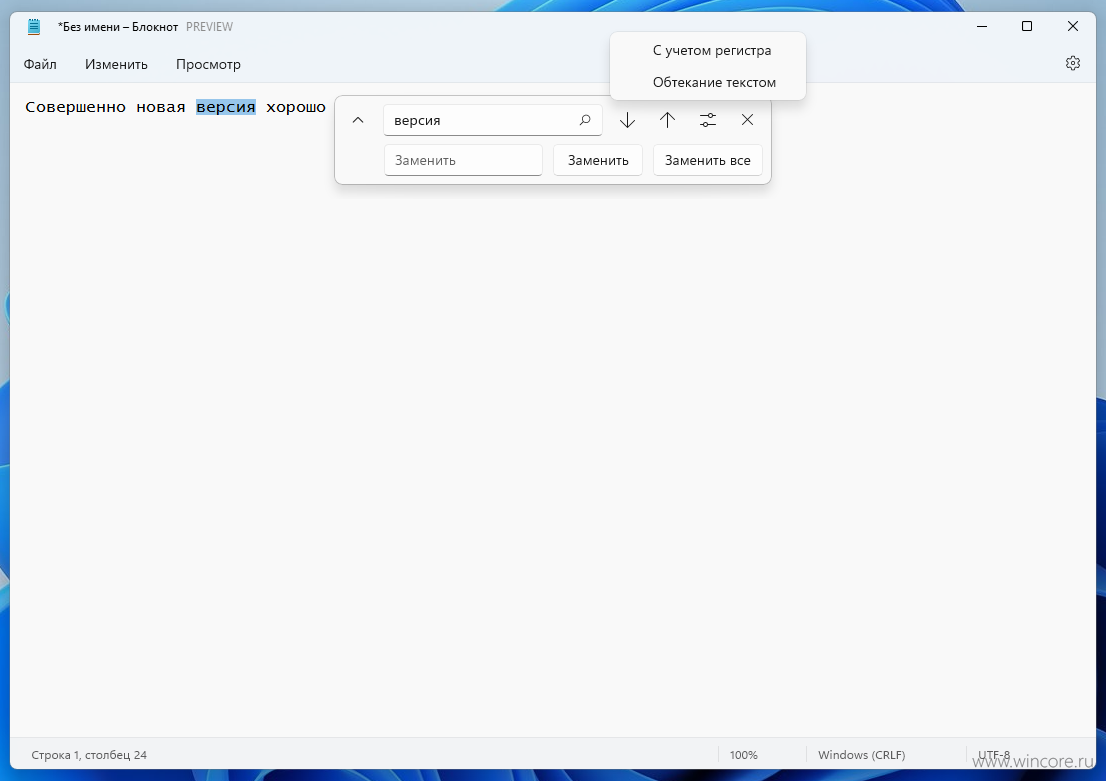Image resolution: width=1106 pixels, height=781 pixels.
Task: Maximize the Notepad window
Action: [1027, 27]
